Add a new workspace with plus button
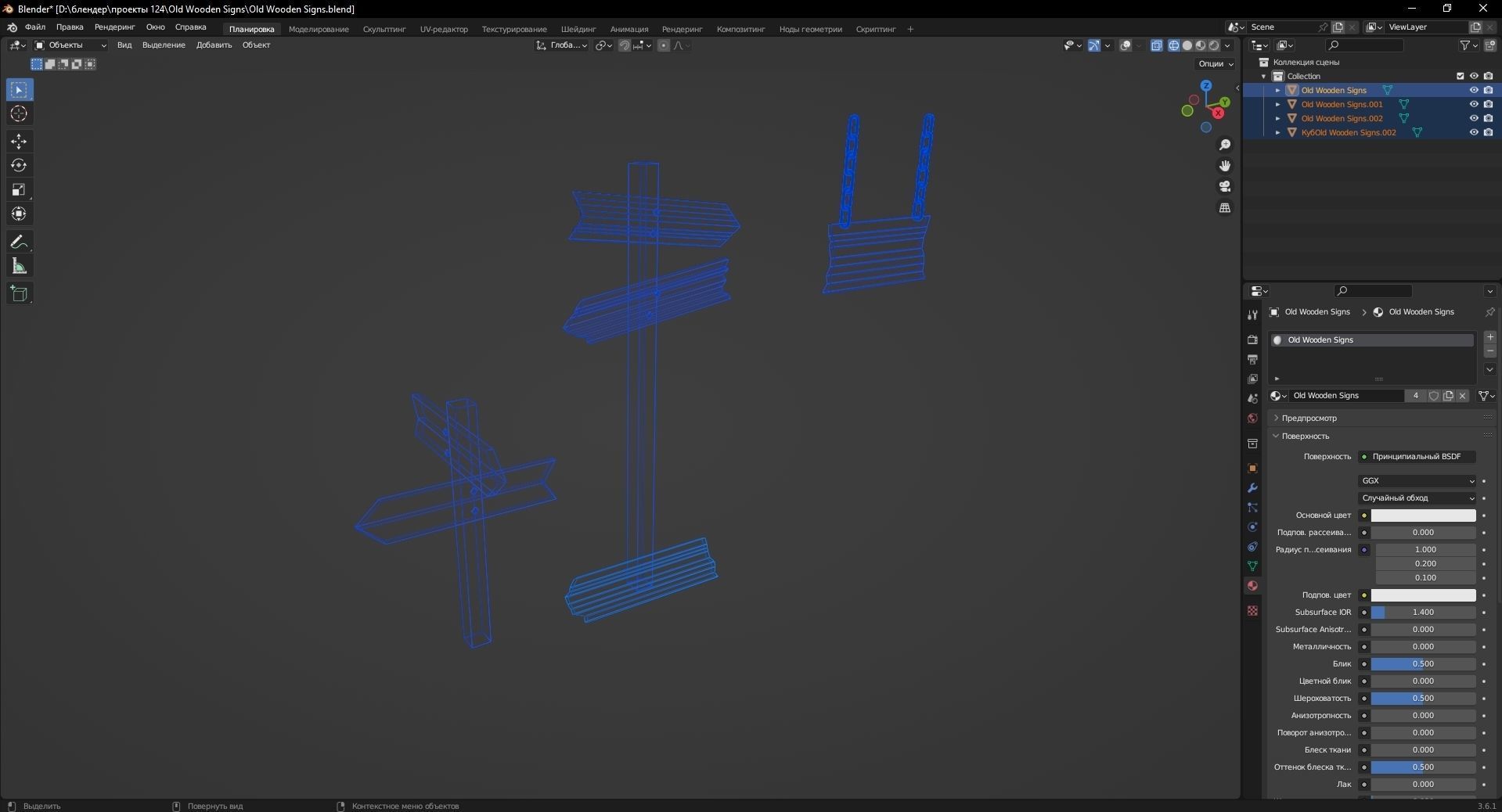 pyautogui.click(x=910, y=30)
